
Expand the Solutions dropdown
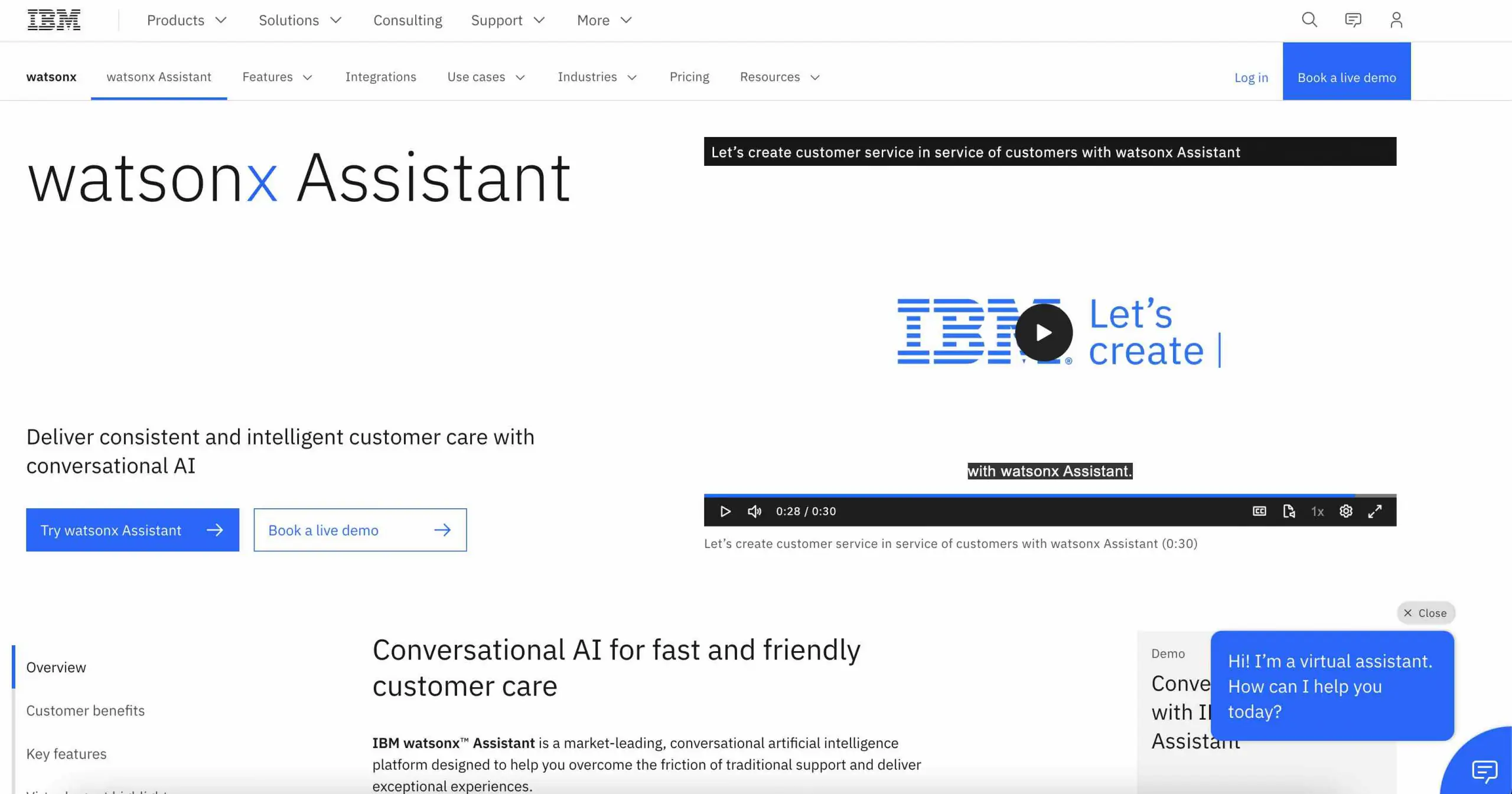coord(300,20)
